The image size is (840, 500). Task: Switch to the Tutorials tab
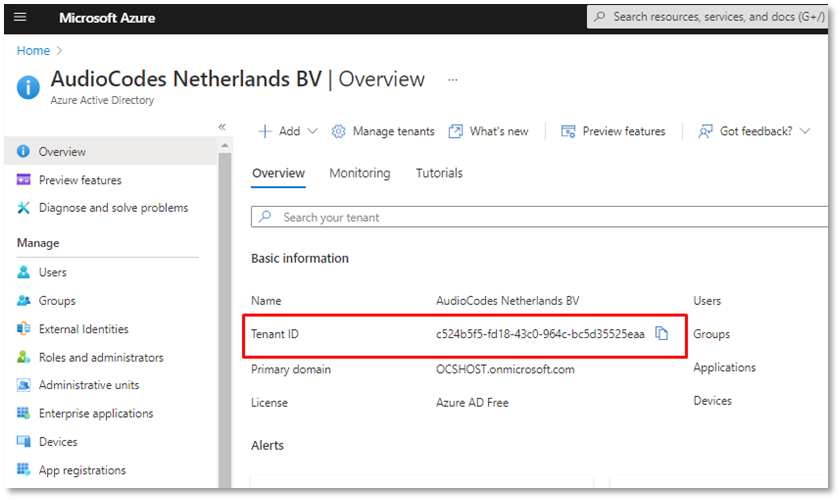tap(439, 174)
